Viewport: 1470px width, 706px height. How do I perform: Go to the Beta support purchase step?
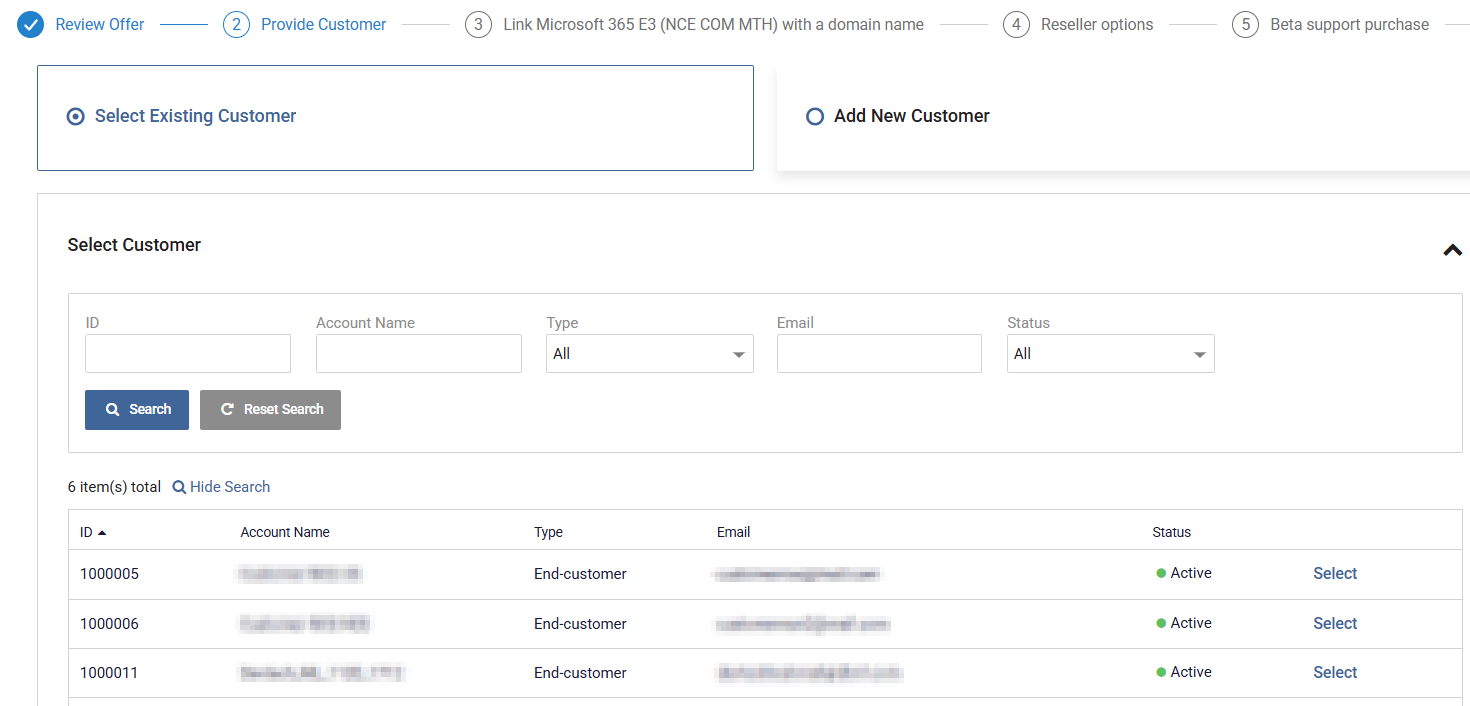[1349, 25]
